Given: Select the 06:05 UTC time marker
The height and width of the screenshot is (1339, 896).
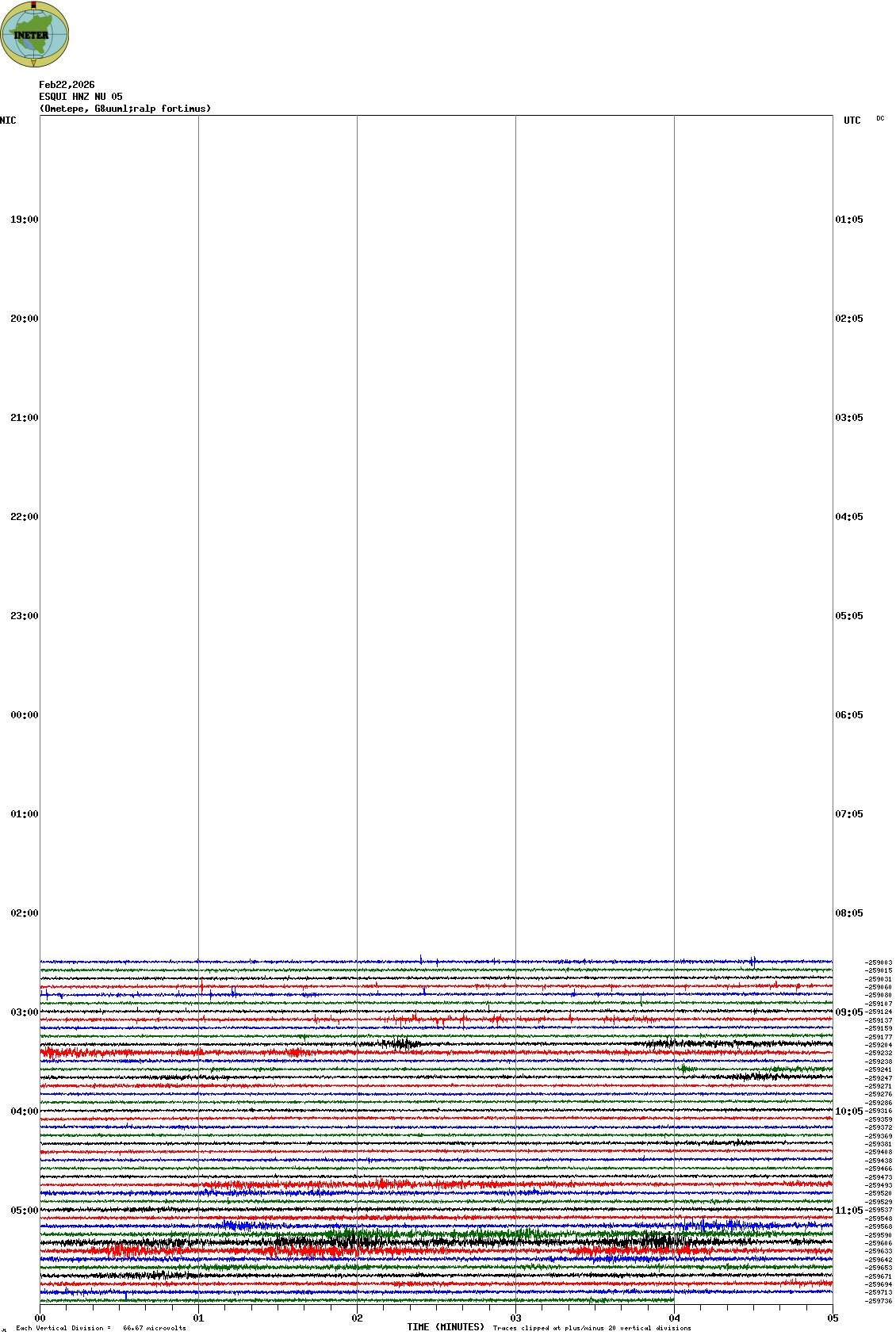Looking at the screenshot, I should pos(849,715).
